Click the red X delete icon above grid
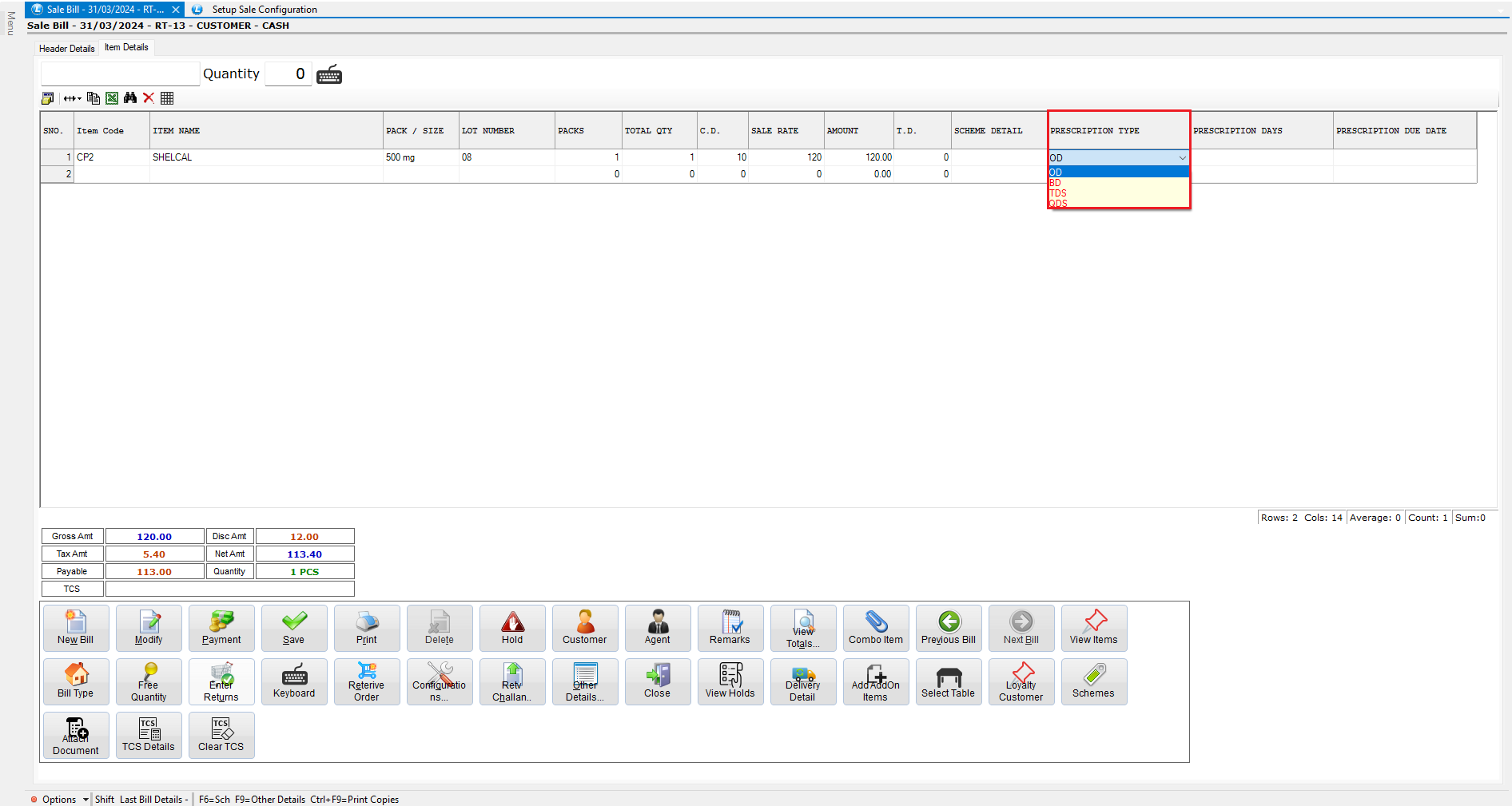The height and width of the screenshot is (806, 1512). (x=149, y=98)
